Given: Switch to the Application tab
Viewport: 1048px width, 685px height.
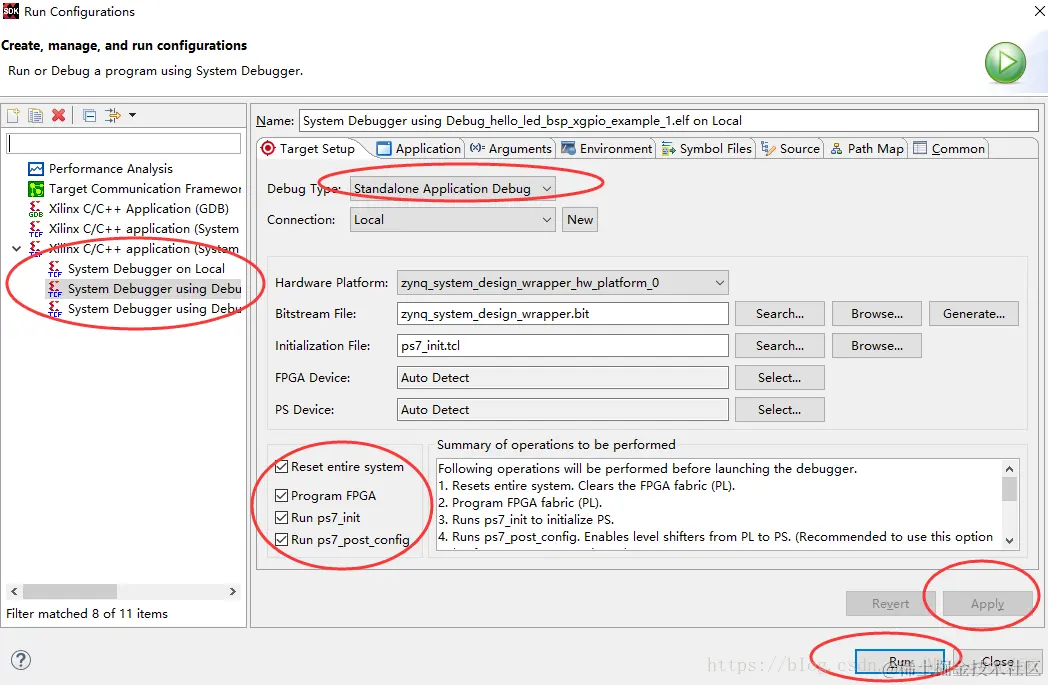Looking at the screenshot, I should click(x=419, y=148).
